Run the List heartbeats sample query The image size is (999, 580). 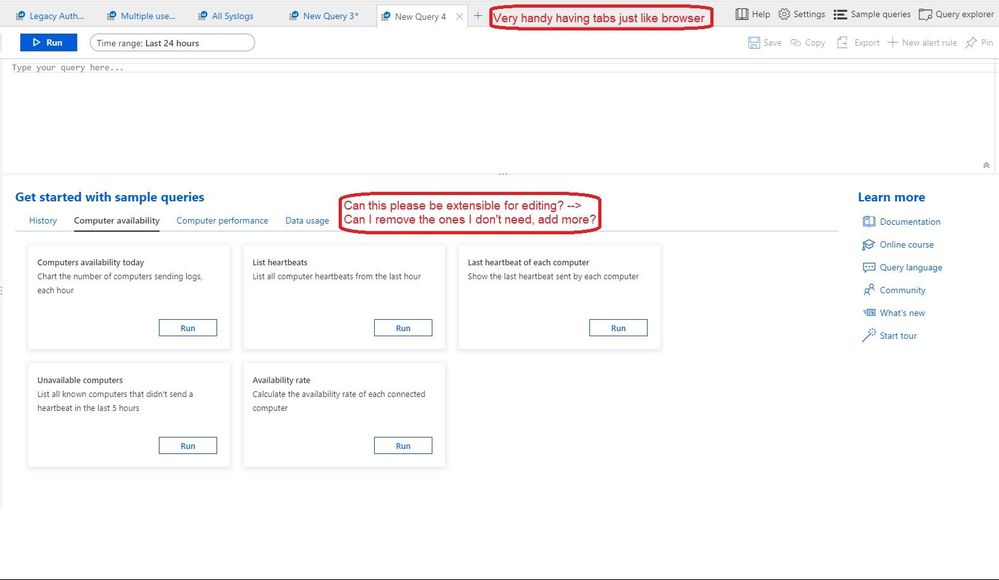[x=403, y=327]
